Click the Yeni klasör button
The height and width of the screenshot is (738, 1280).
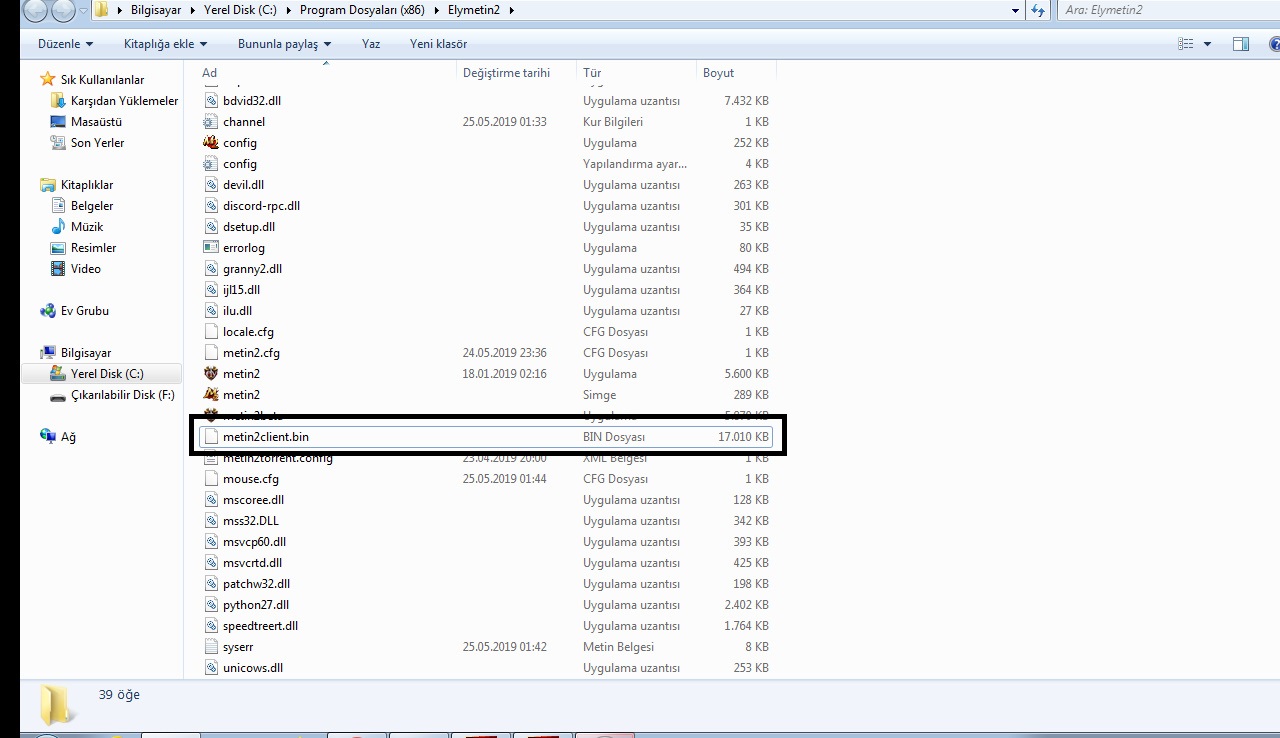click(x=438, y=44)
